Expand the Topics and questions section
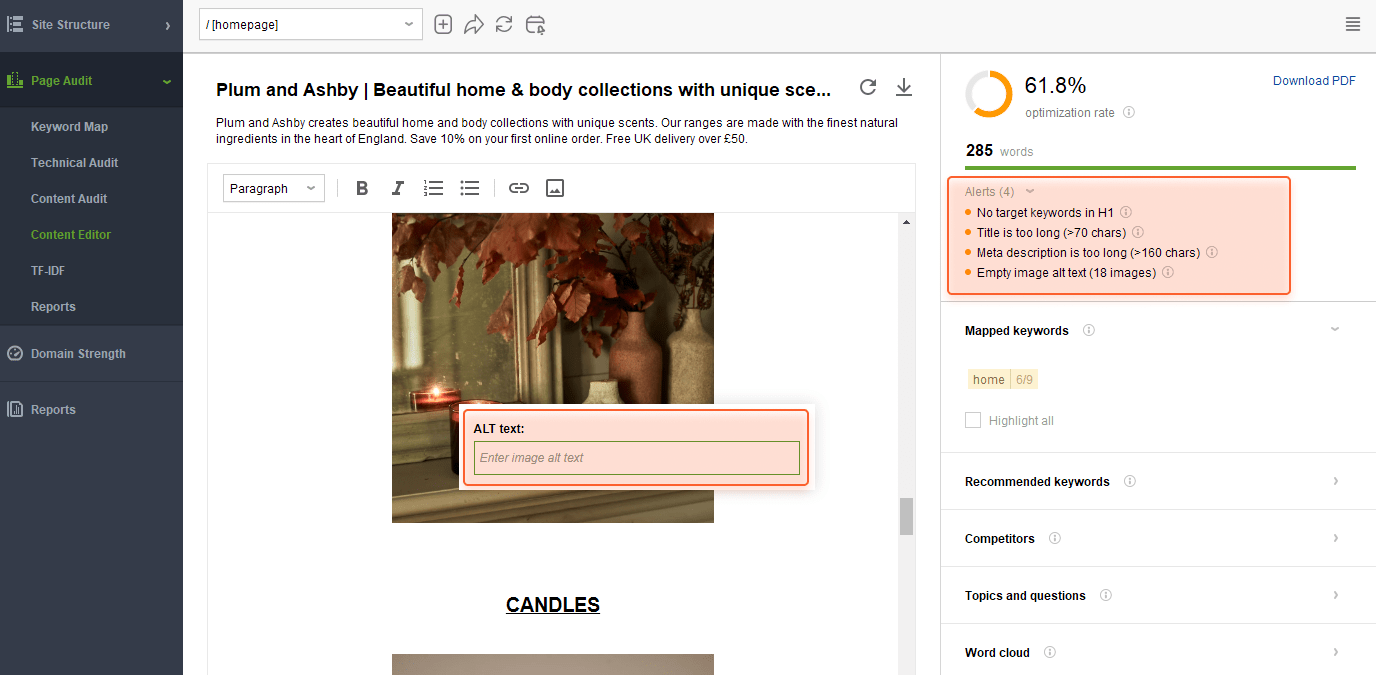The image size is (1376, 675). (x=1336, y=595)
